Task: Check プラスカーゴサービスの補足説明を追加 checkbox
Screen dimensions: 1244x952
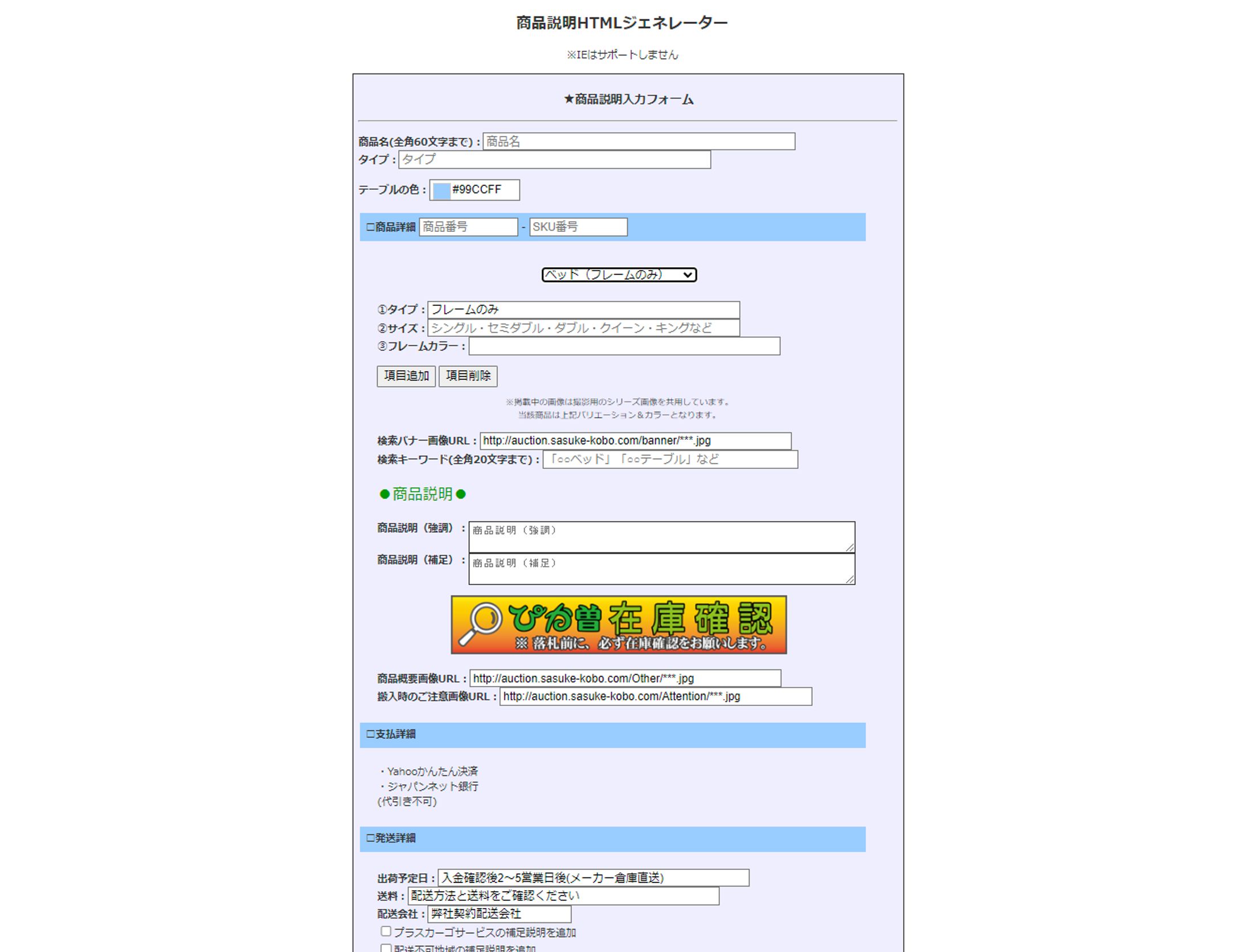Action: [x=386, y=931]
